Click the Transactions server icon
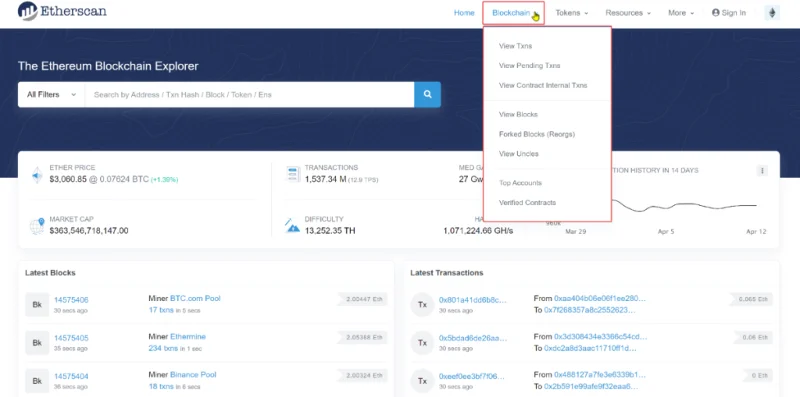Screen dimensions: 800x397 [293, 174]
